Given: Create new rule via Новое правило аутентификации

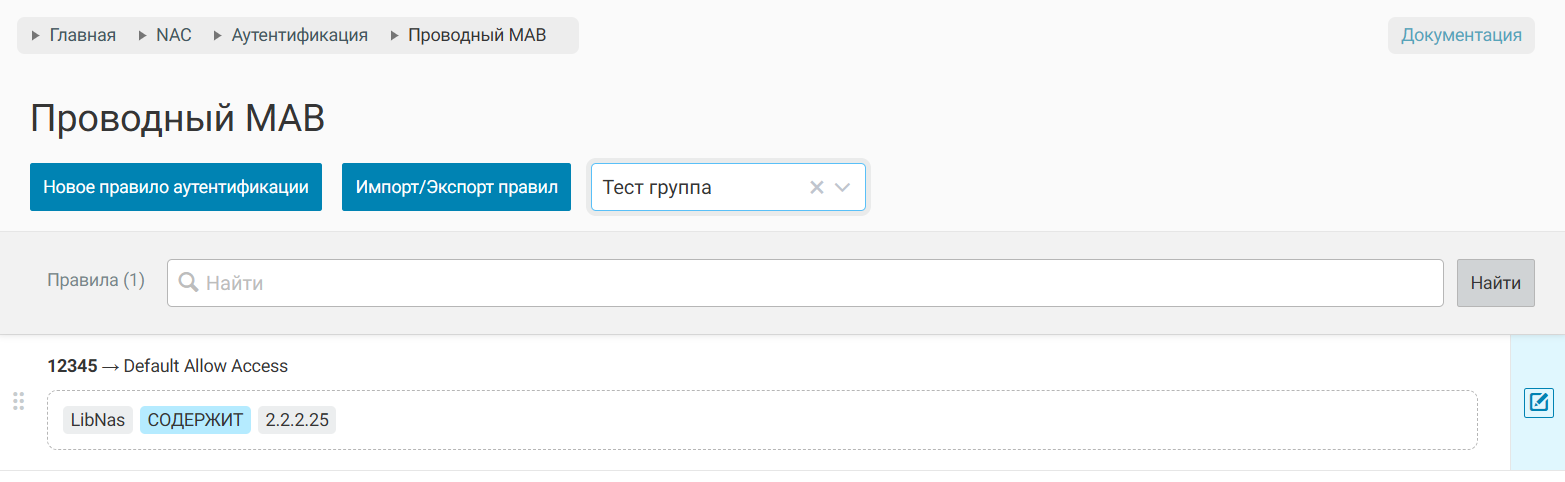Looking at the screenshot, I should tap(176, 188).
